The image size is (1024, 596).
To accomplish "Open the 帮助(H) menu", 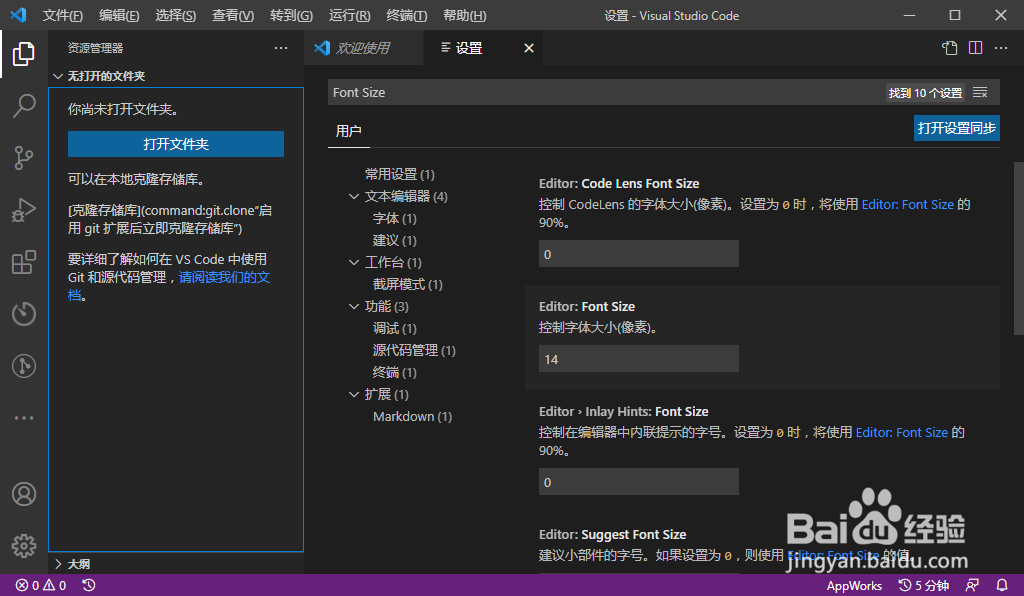I will click(x=464, y=16).
